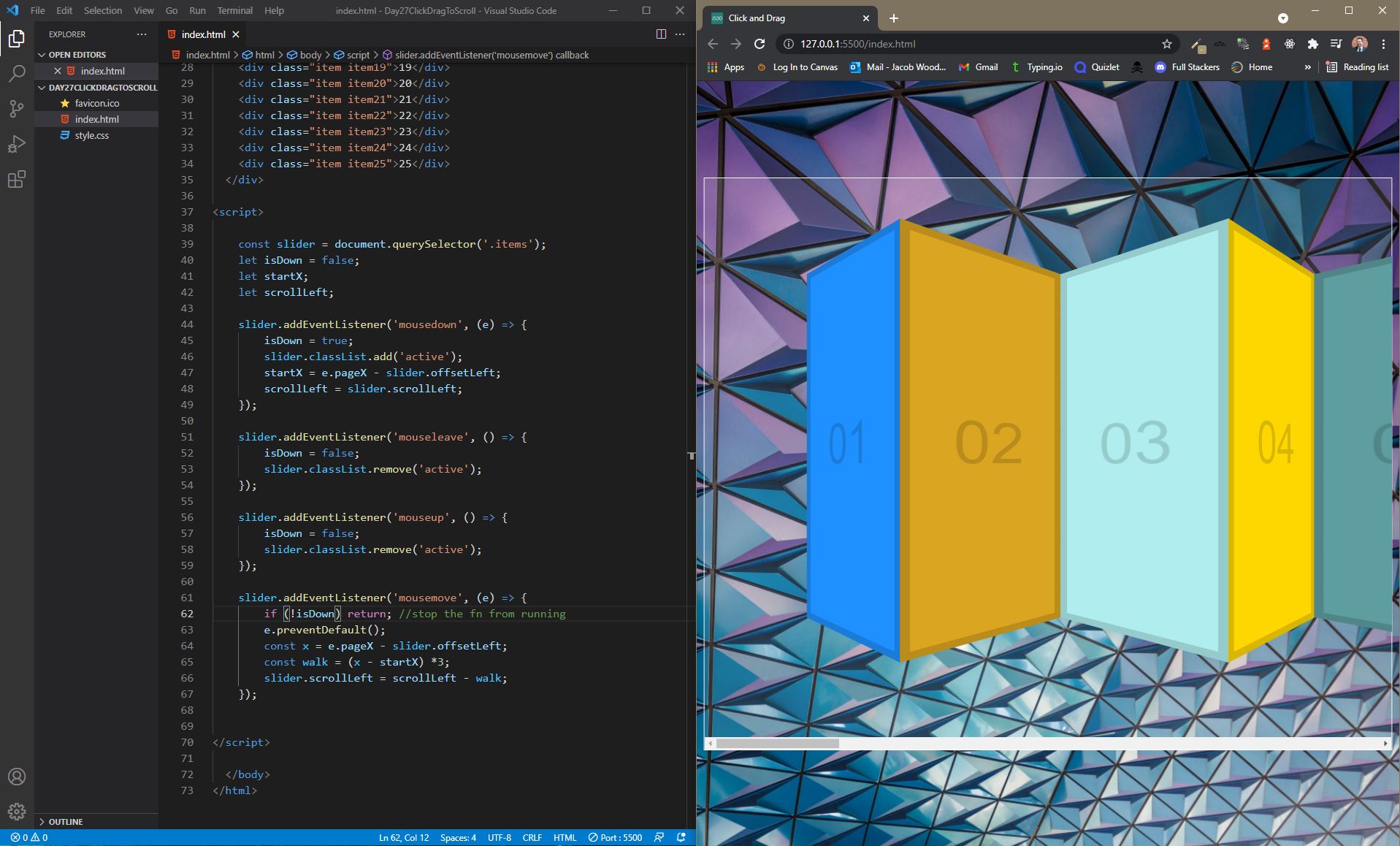Click the Chrome profile avatar

point(1360,44)
